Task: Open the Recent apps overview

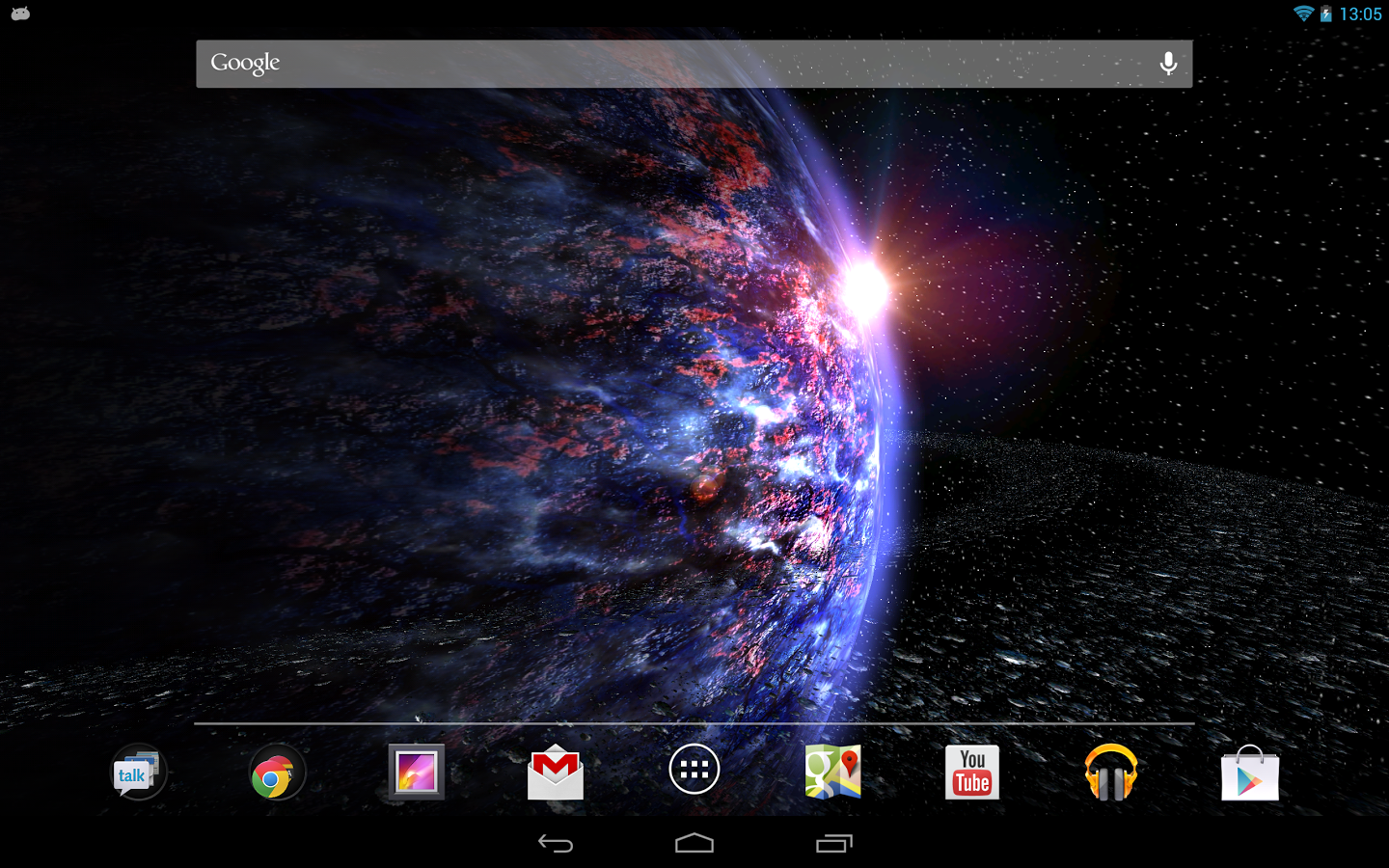Action: point(833,844)
